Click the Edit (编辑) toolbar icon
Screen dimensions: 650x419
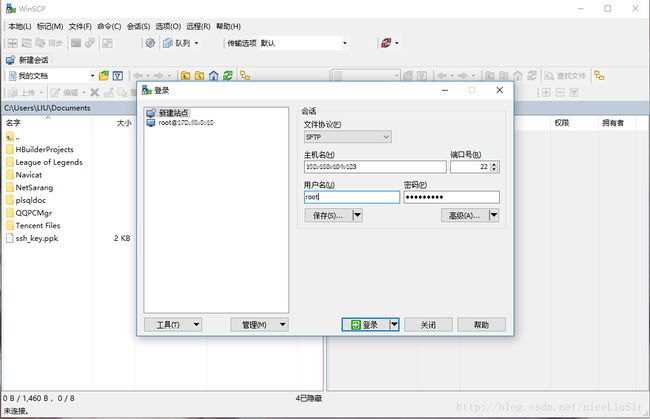coord(64,92)
